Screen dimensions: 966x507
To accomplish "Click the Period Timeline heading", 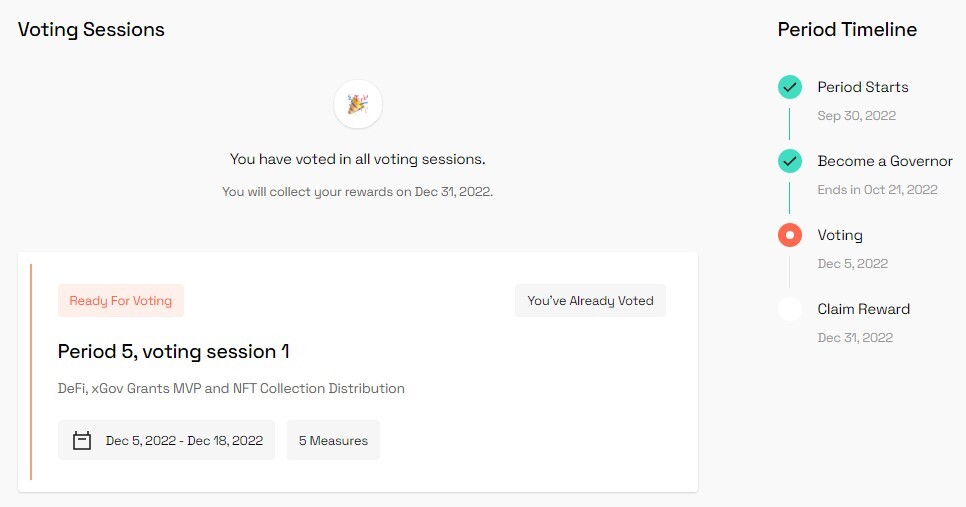I will [x=847, y=30].
